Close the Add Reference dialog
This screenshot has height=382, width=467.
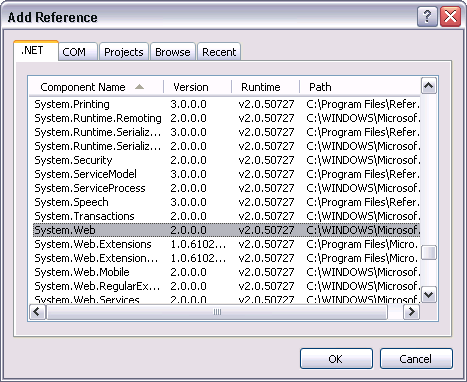[x=450, y=16]
